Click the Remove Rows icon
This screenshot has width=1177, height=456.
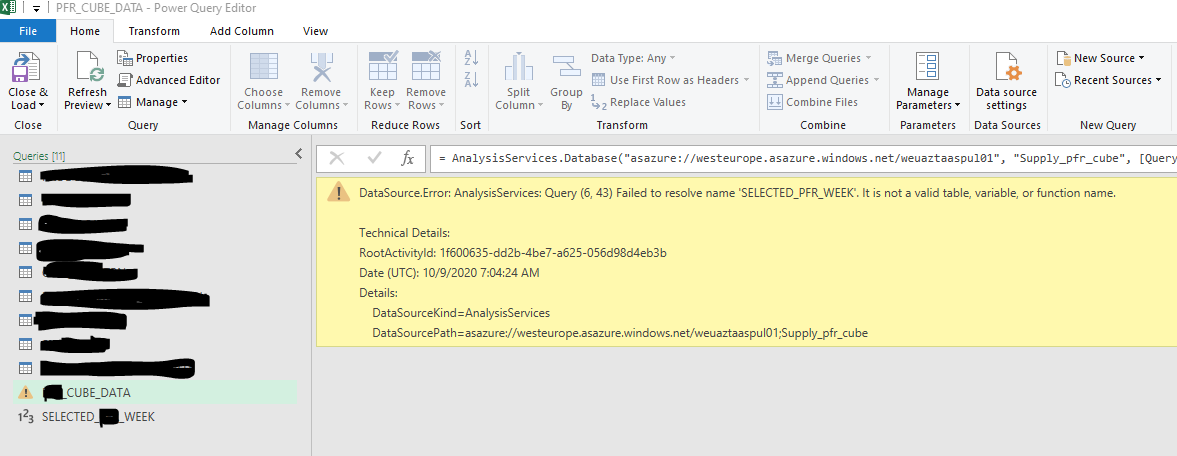426,66
